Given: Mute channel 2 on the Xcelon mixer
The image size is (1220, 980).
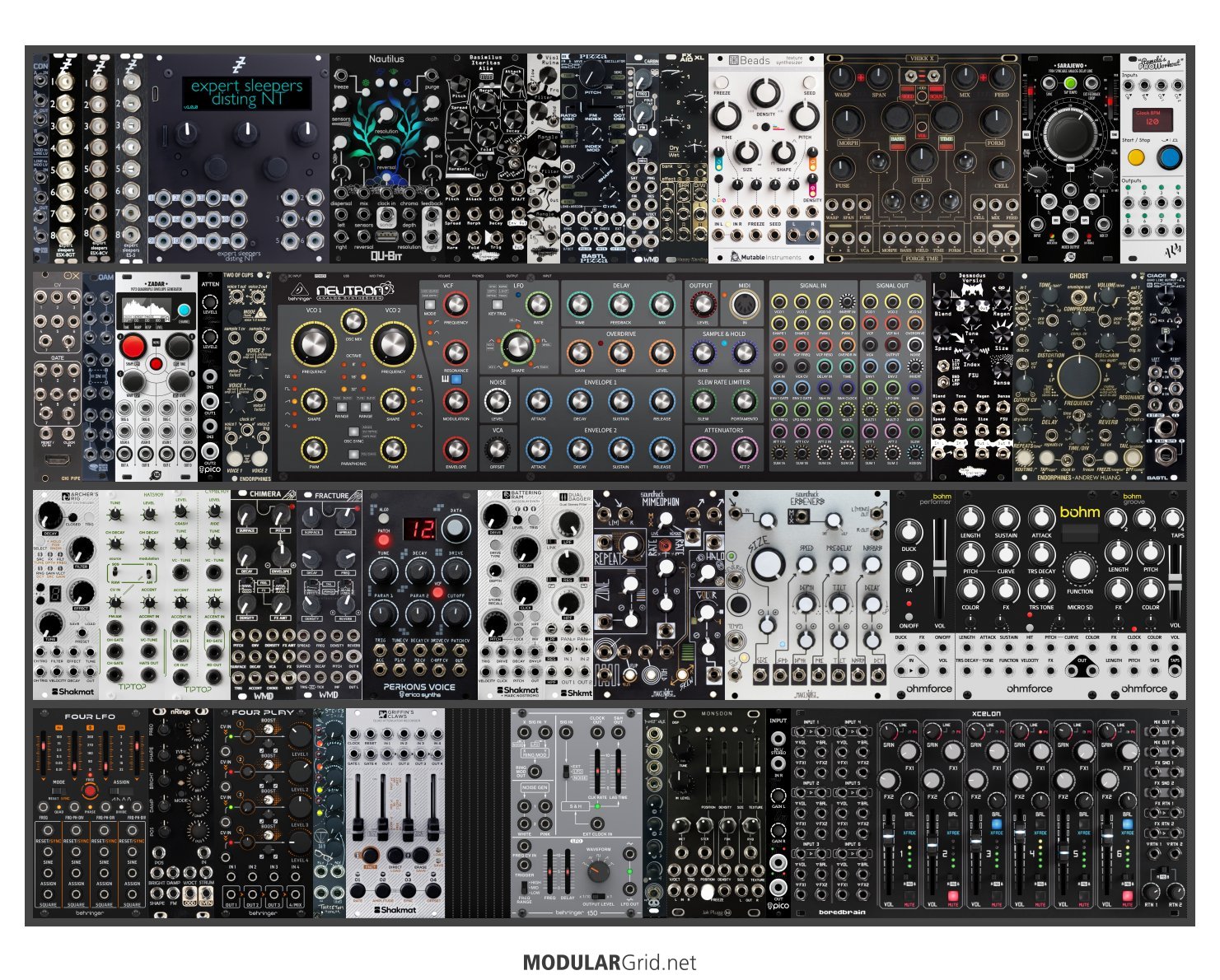Looking at the screenshot, I should click(953, 895).
